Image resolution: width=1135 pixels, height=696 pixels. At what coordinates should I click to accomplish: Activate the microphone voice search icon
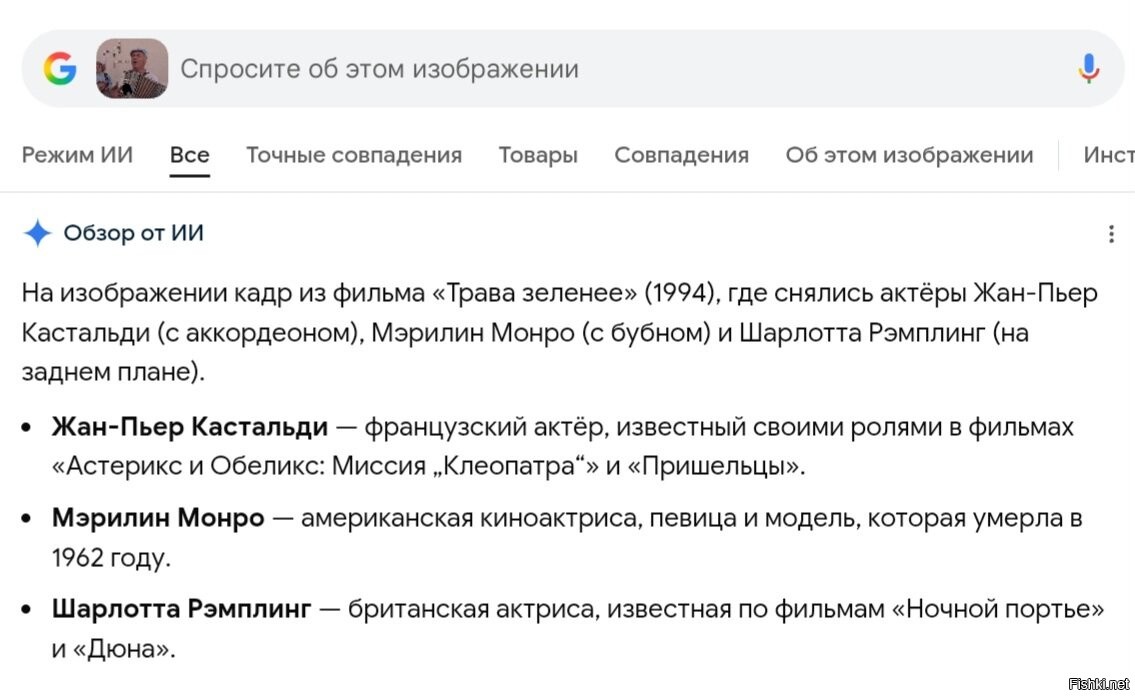pyautogui.click(x=1088, y=68)
